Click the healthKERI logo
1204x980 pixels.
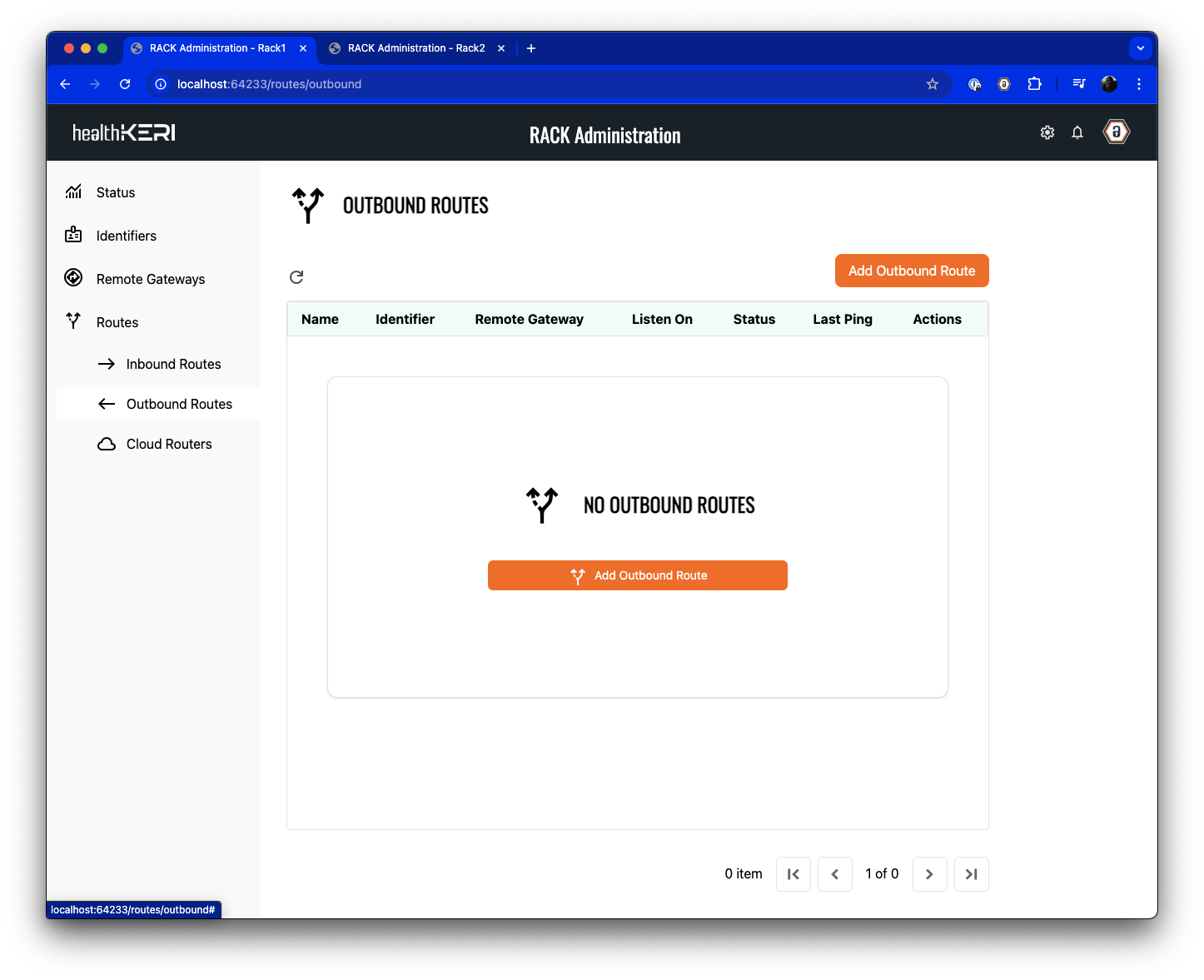(x=124, y=132)
